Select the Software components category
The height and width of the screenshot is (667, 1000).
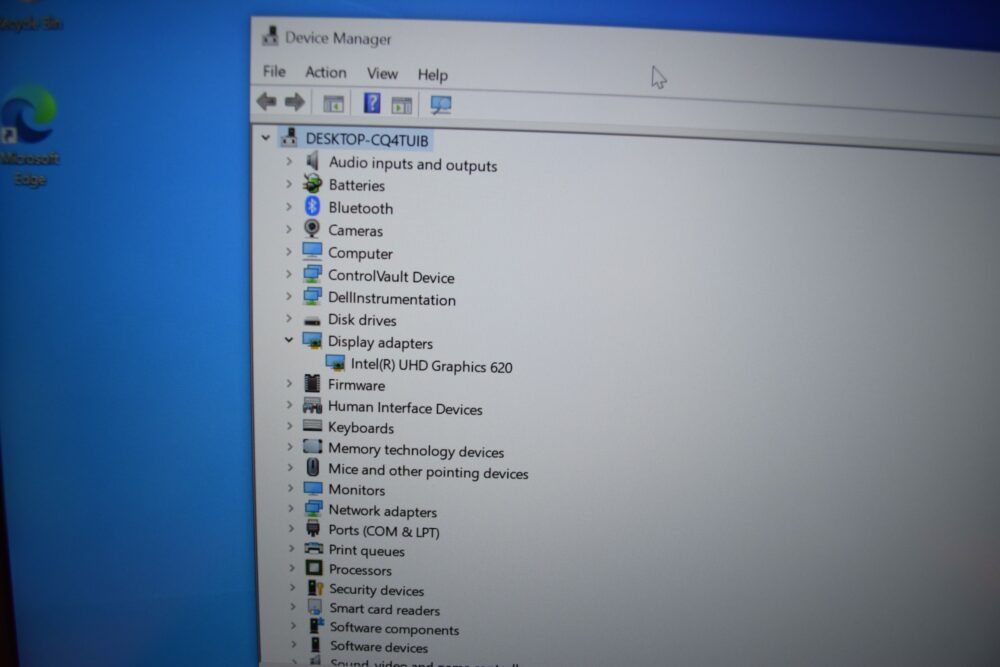click(394, 628)
